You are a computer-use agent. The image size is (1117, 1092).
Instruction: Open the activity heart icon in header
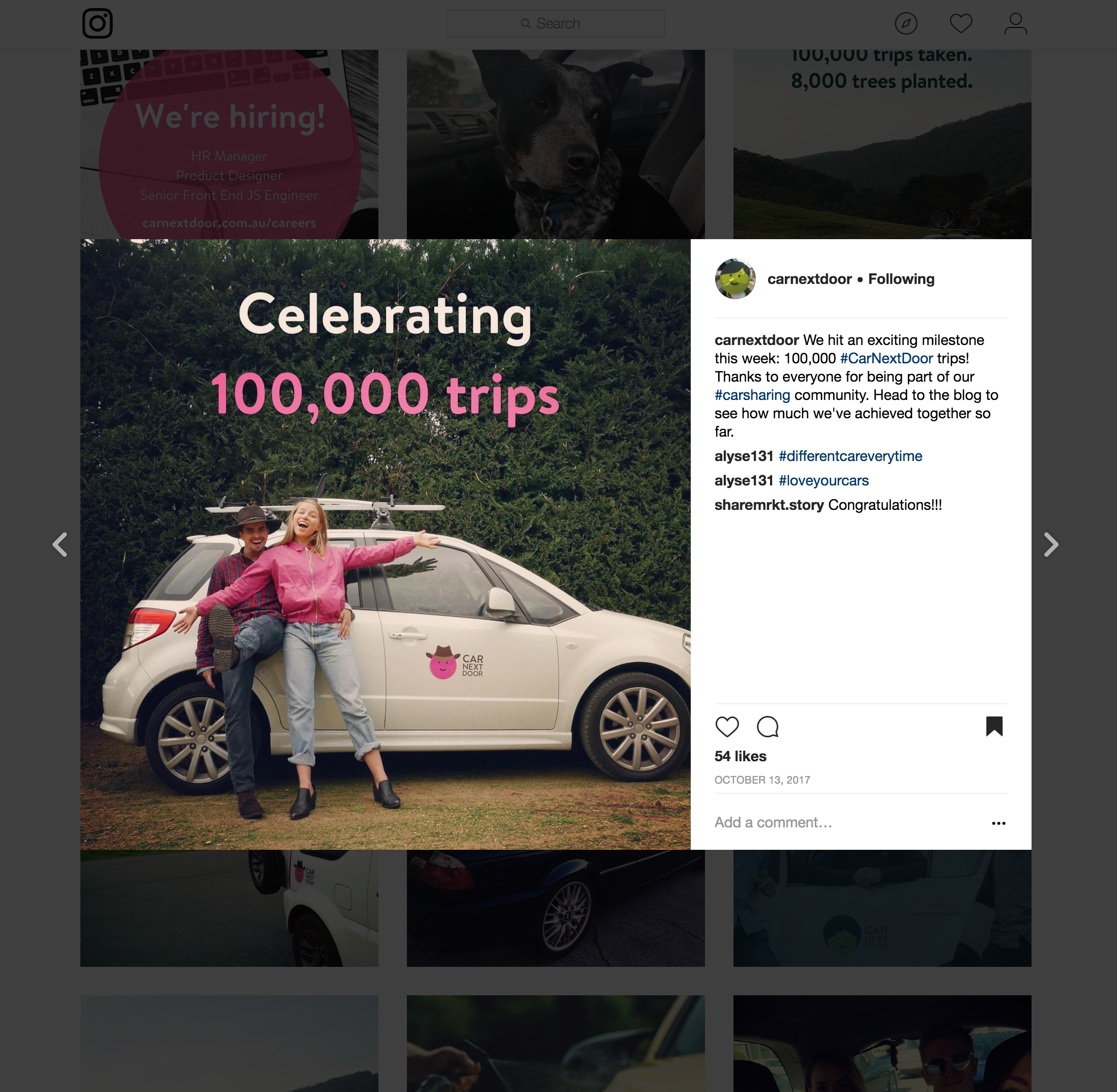click(x=961, y=23)
